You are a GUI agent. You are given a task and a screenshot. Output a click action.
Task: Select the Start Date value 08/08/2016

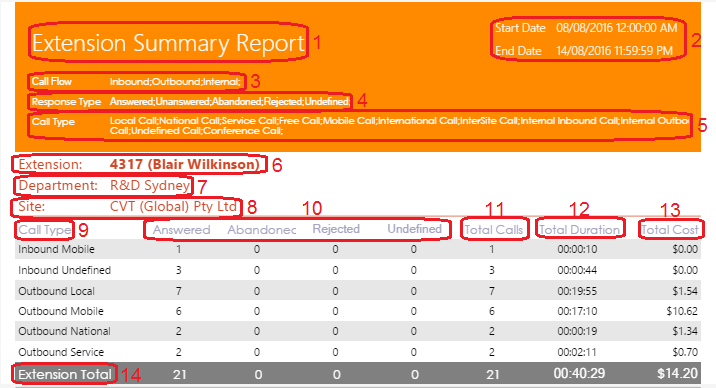pos(584,28)
